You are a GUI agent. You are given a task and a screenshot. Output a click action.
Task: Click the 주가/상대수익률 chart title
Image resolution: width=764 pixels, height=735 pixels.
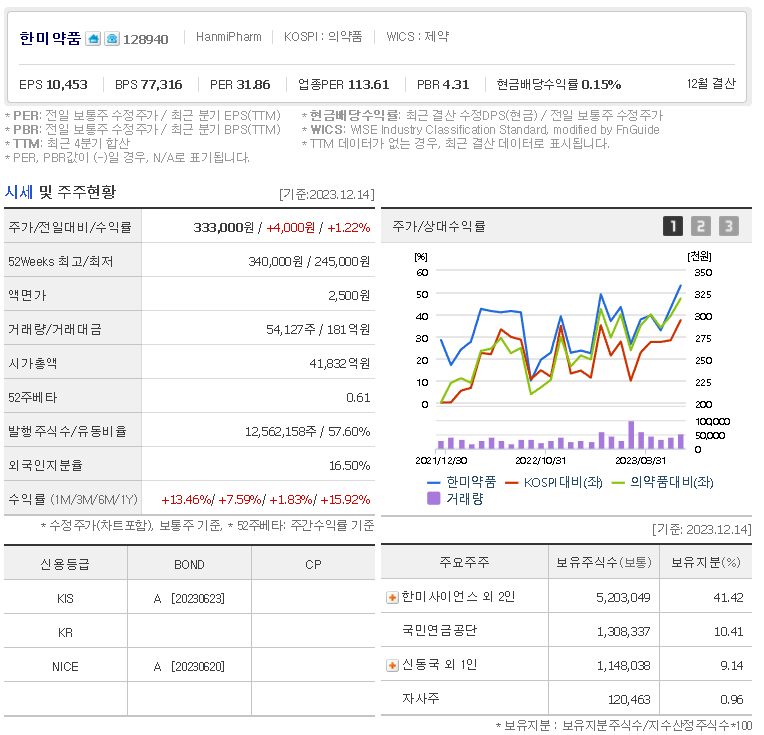(x=439, y=226)
